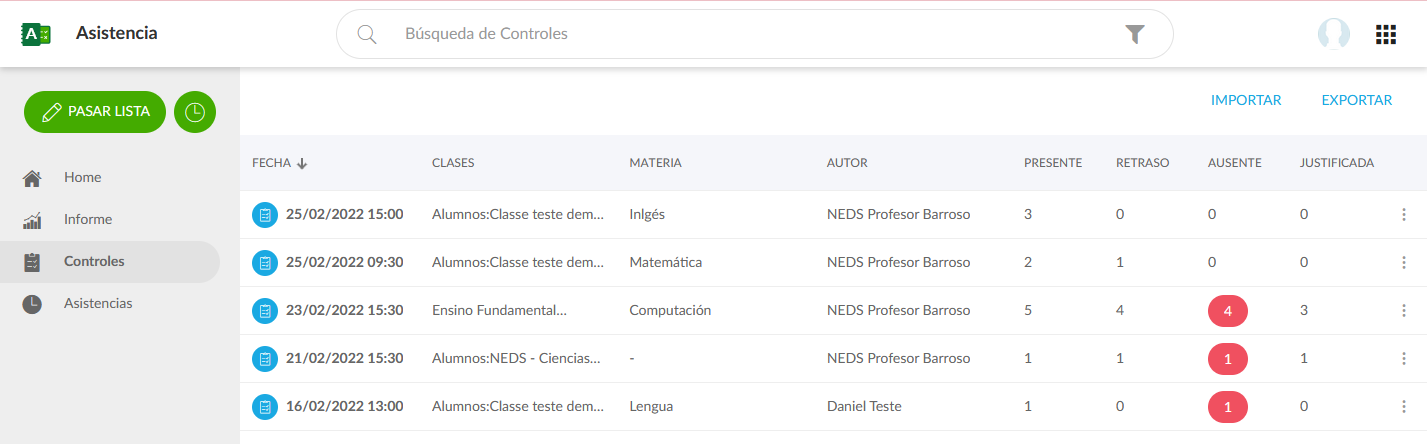Open more options for Inlgés row

[1404, 214]
